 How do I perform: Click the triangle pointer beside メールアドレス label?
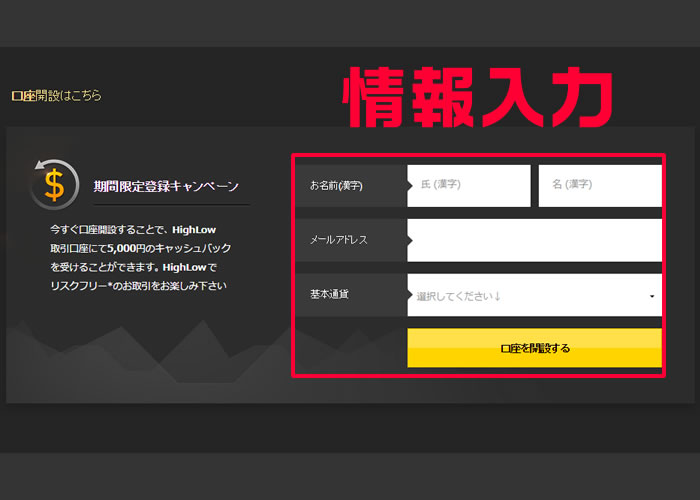[x=410, y=241]
